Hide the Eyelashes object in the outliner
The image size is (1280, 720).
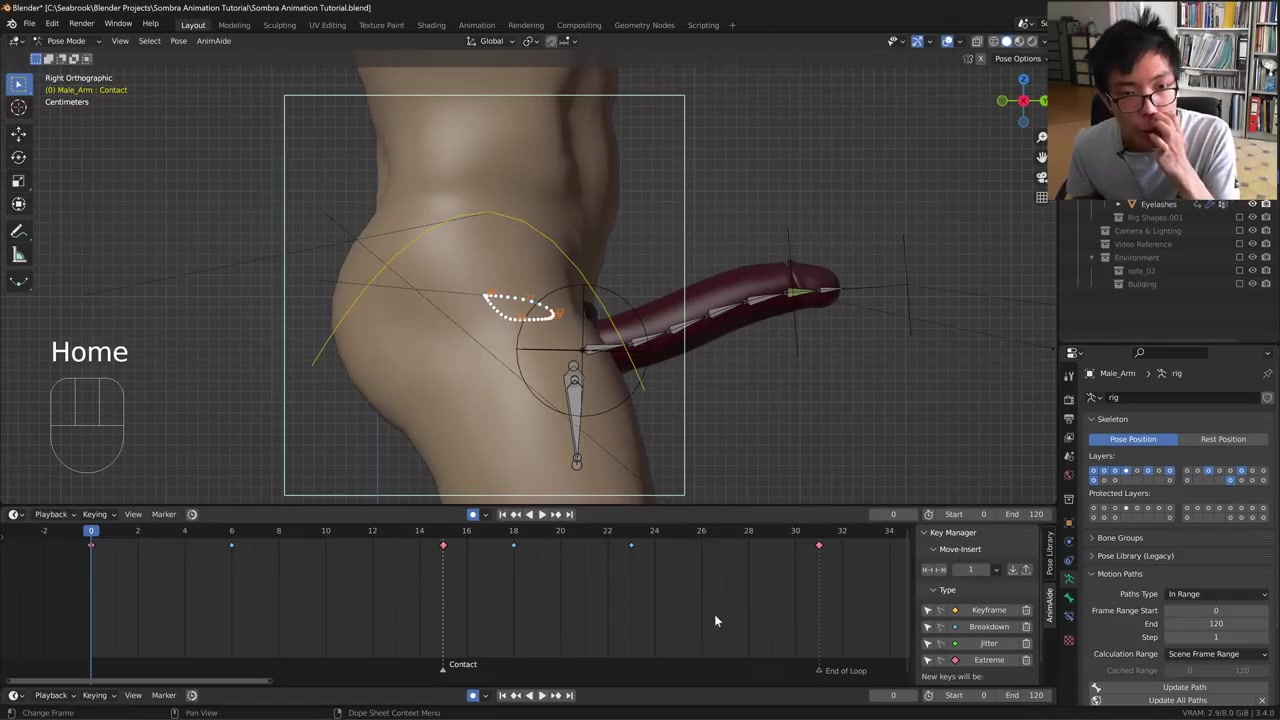pos(1252,204)
